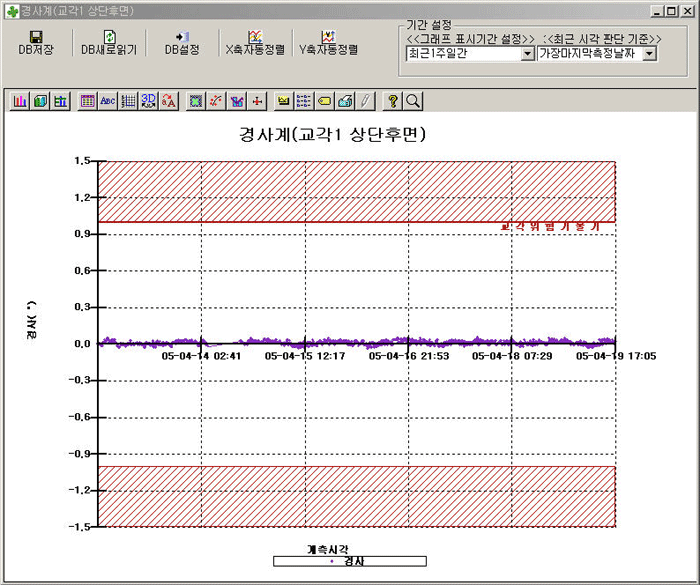The width and height of the screenshot is (700, 585).
Task: Click the data grid table icon
Action: (x=88, y=101)
